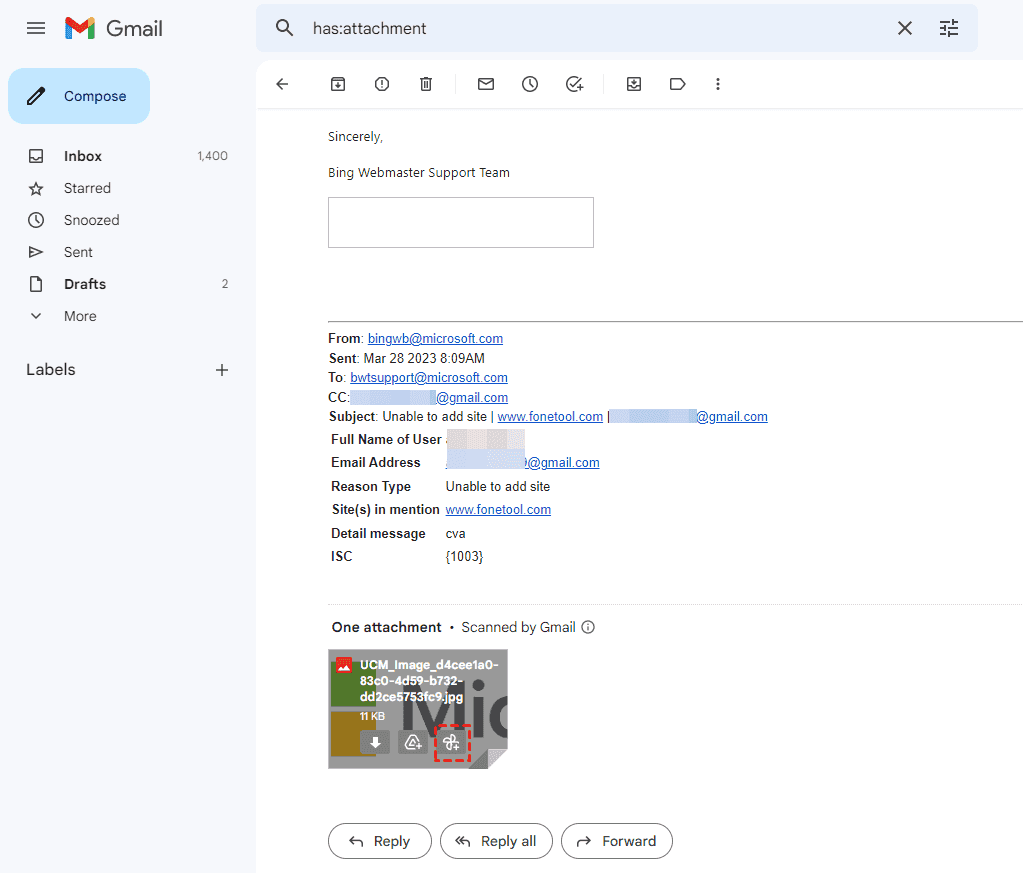Screen dimensions: 1023x873
Task: Click the ISC value {1003}
Action: (x=464, y=556)
